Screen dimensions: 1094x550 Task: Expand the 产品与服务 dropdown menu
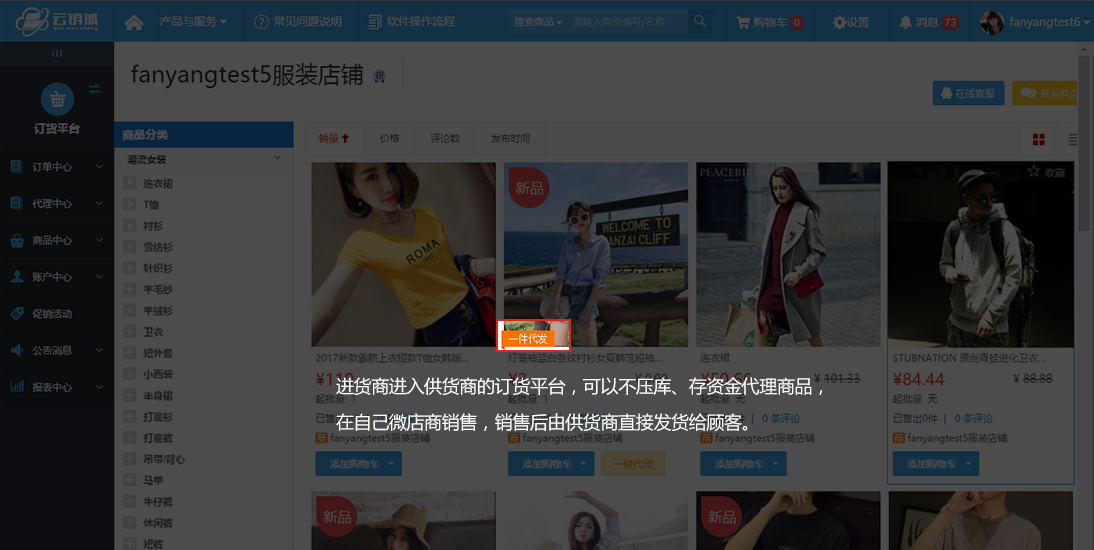[x=192, y=22]
